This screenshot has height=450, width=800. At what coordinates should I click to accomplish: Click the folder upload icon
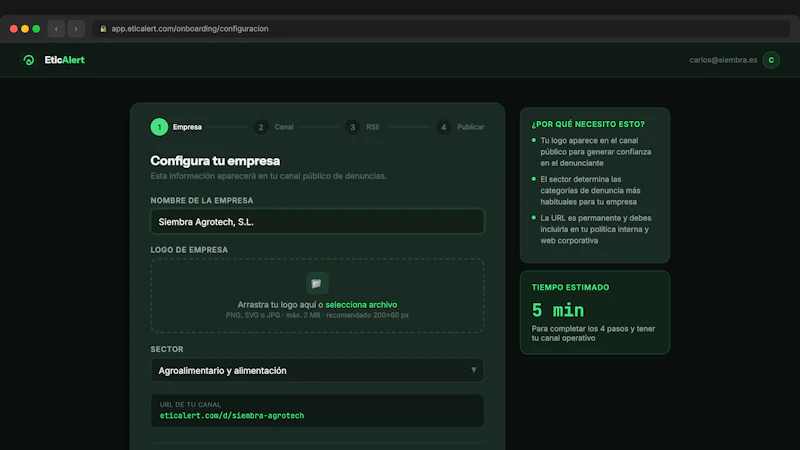317,283
